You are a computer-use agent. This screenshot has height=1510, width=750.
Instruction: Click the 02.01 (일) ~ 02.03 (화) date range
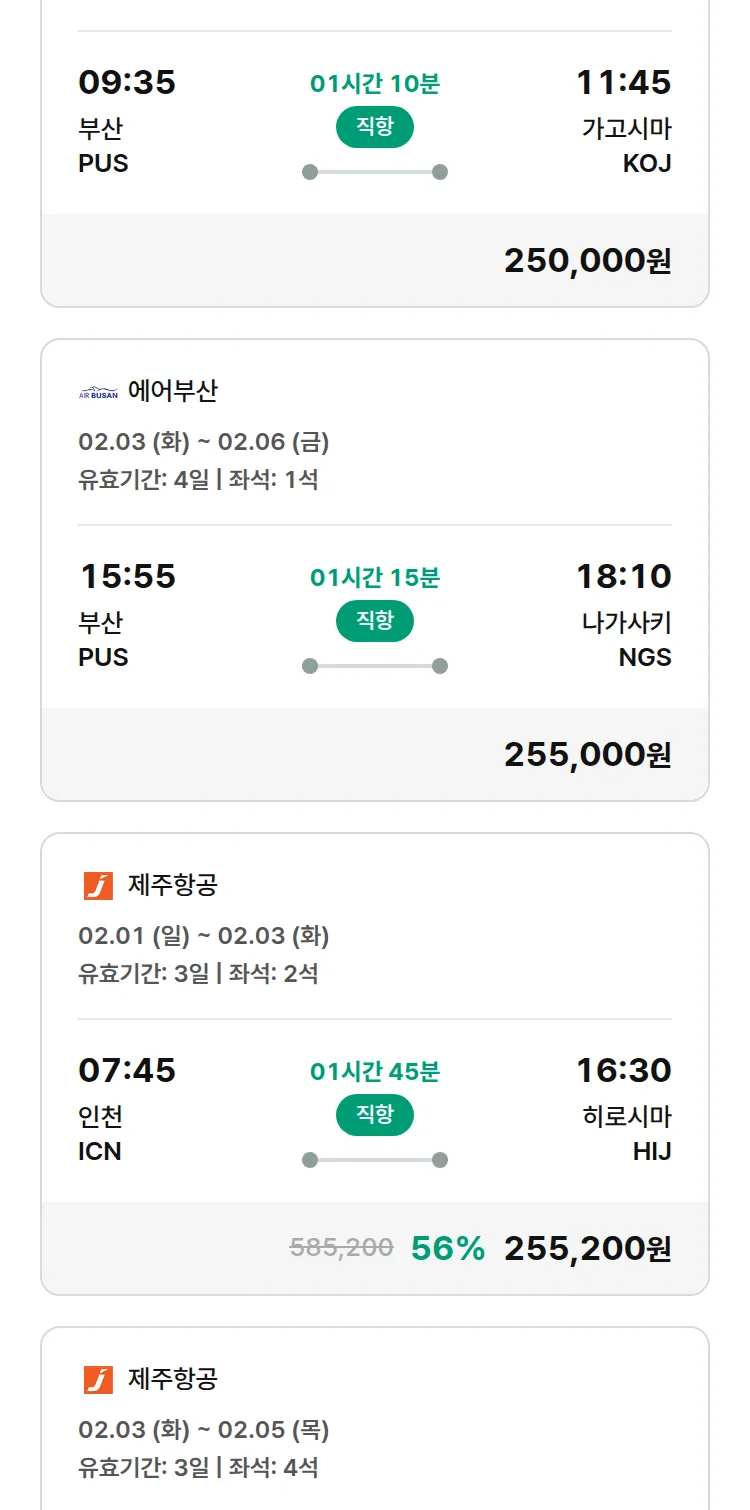[204, 935]
